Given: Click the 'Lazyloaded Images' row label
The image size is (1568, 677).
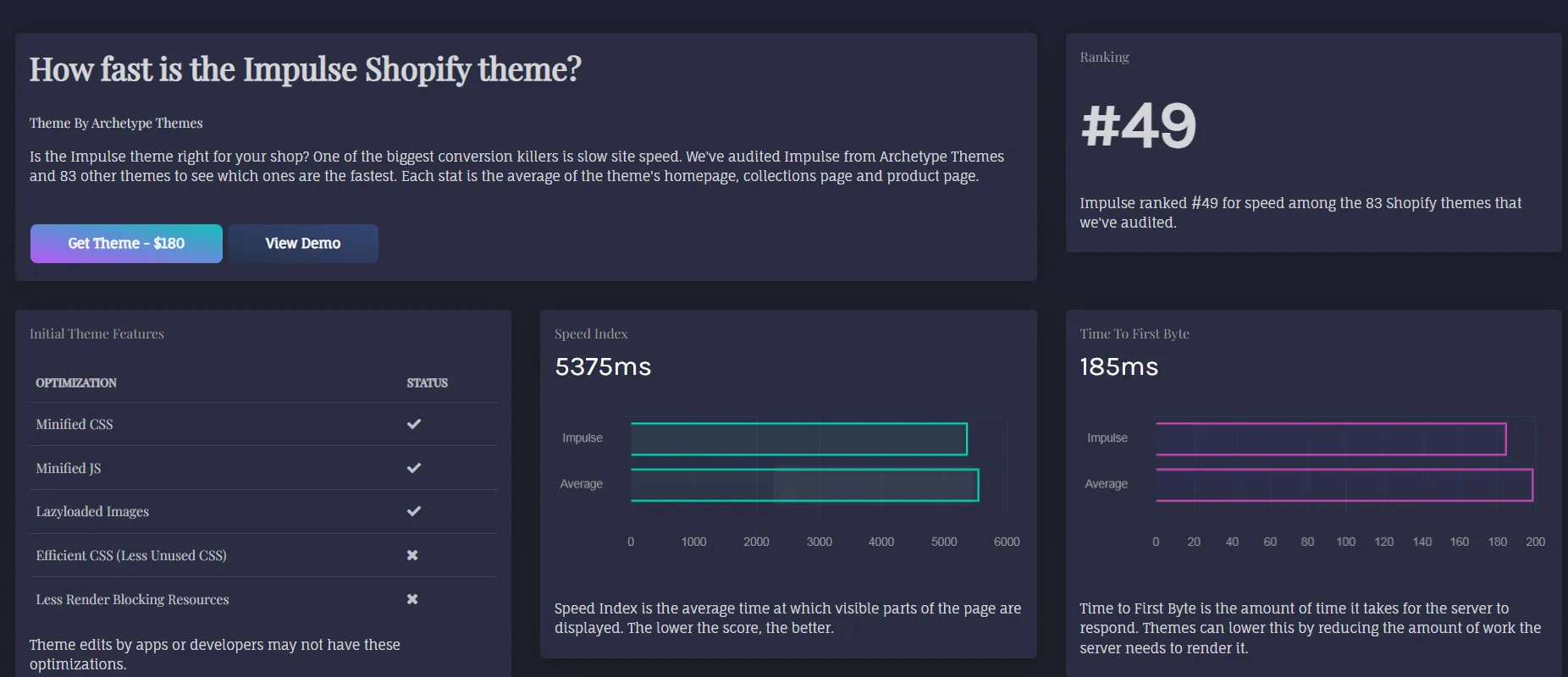Looking at the screenshot, I should pos(92,512).
